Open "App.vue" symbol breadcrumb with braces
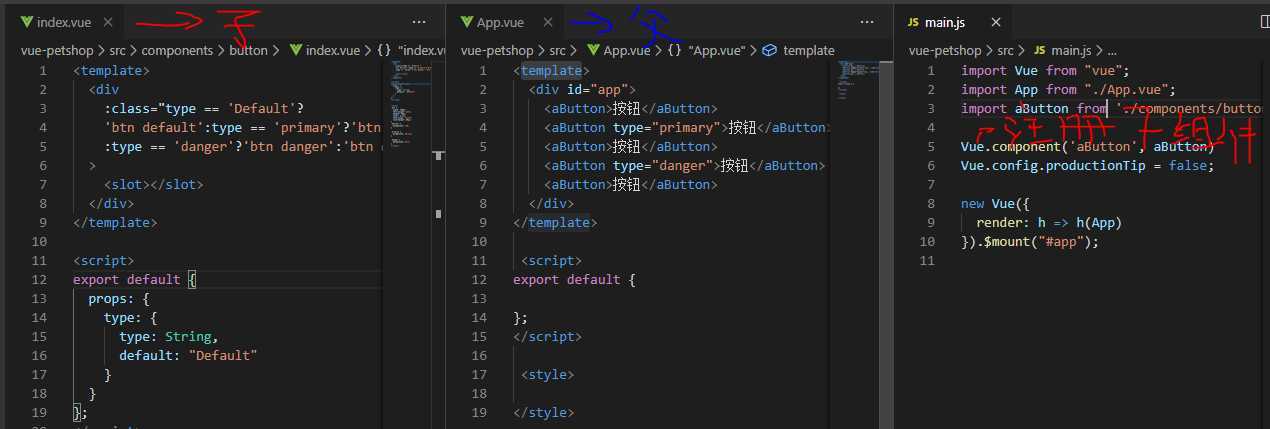The image size is (1270, 429). tap(705, 50)
